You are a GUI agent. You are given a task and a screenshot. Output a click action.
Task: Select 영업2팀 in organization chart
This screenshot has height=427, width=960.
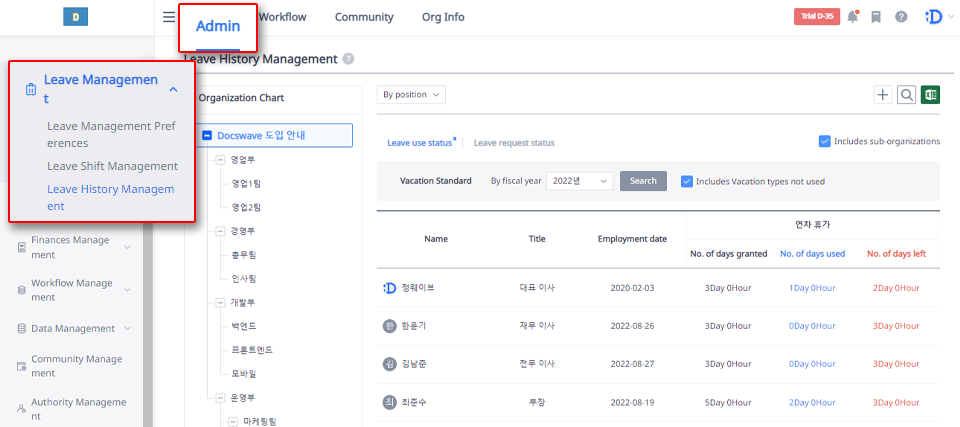coord(246,208)
